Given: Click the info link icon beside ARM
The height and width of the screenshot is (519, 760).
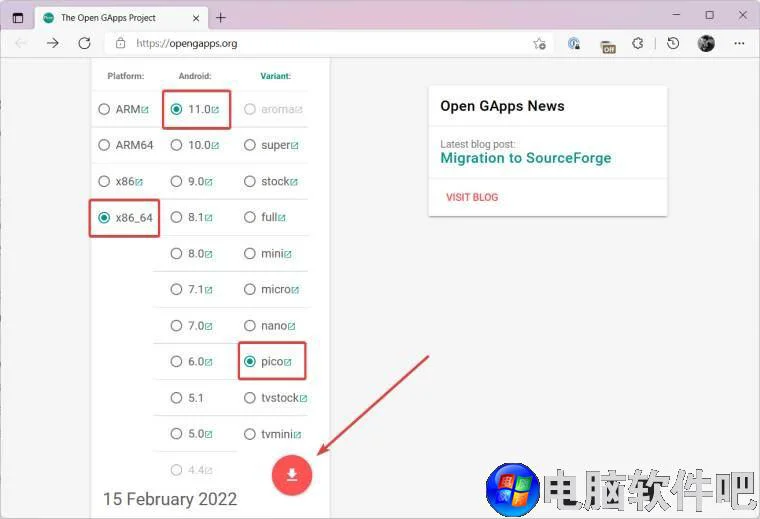Looking at the screenshot, I should 145,110.
